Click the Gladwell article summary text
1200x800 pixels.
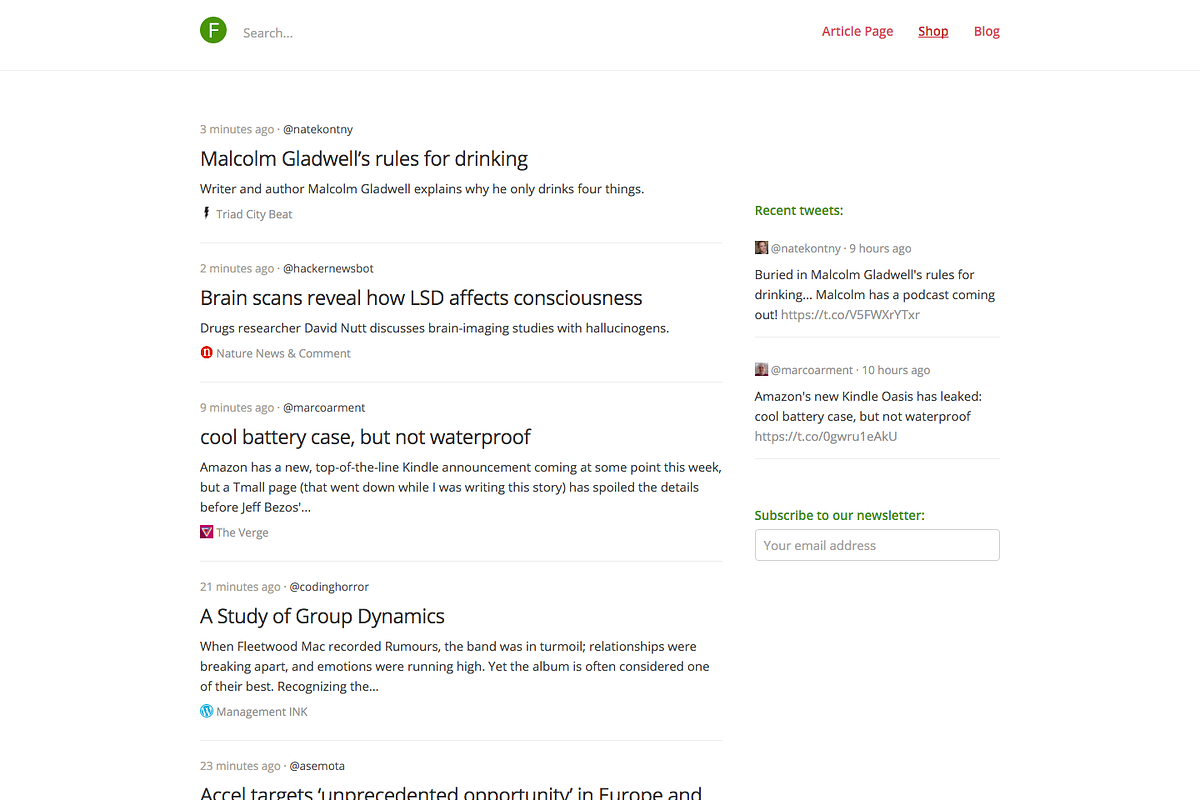(422, 188)
